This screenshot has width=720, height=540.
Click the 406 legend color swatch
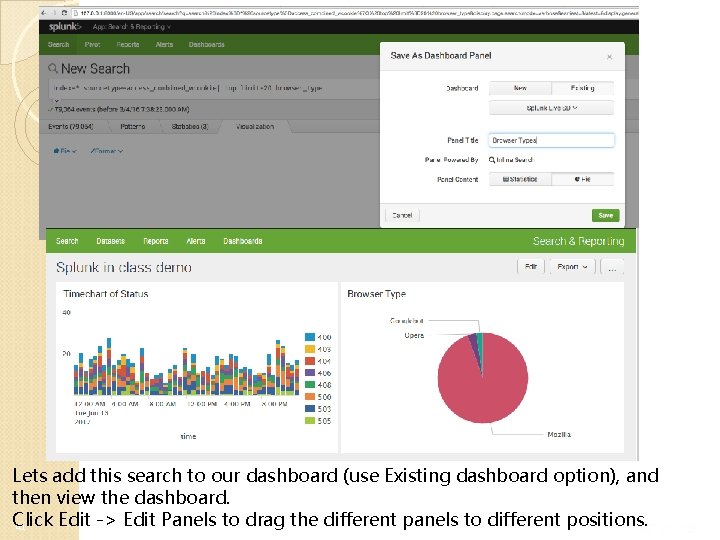pyautogui.click(x=310, y=373)
